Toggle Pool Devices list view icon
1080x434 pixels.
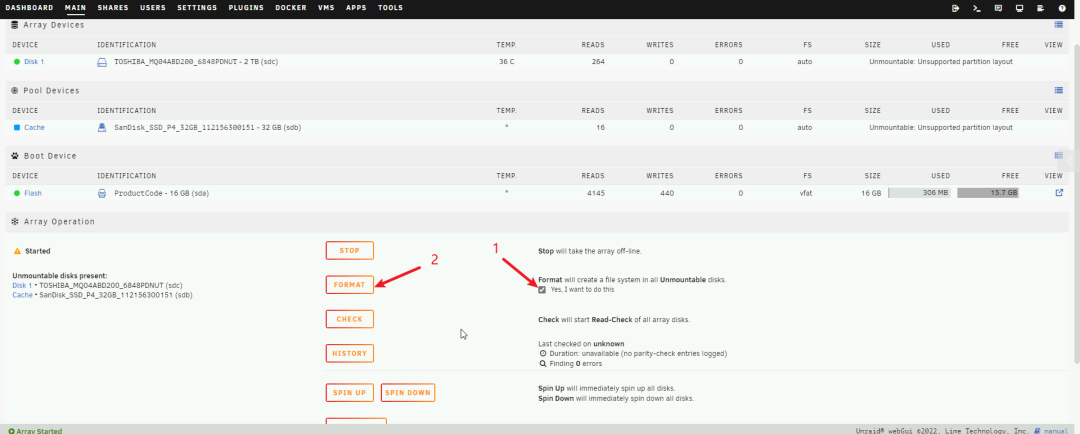1059,90
